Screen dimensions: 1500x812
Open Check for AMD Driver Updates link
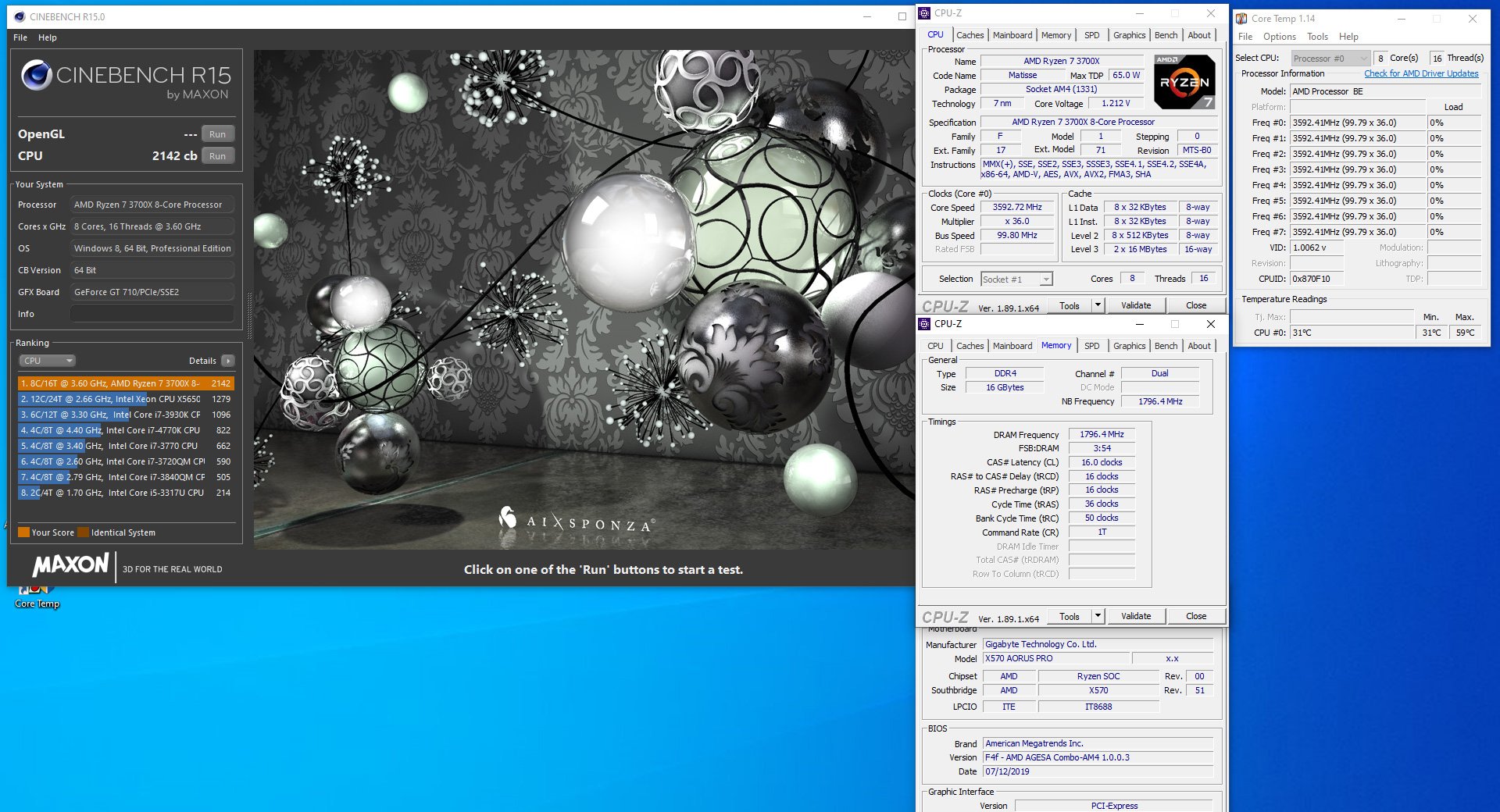(x=1420, y=73)
